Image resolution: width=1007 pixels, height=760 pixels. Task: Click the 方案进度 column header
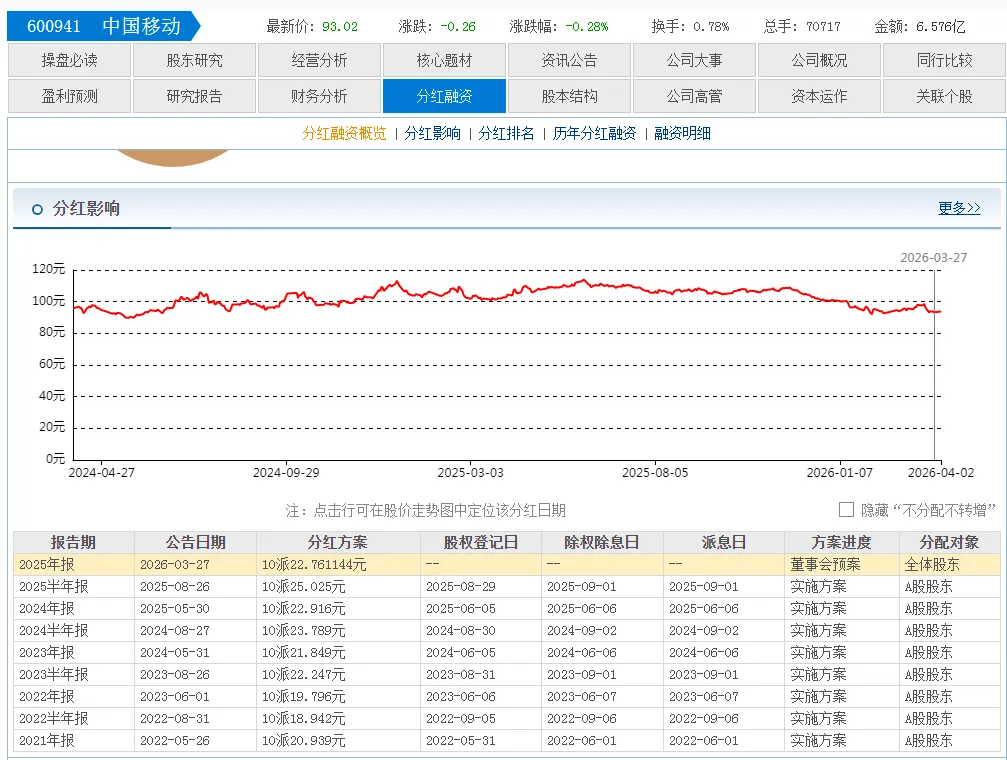tap(841, 542)
